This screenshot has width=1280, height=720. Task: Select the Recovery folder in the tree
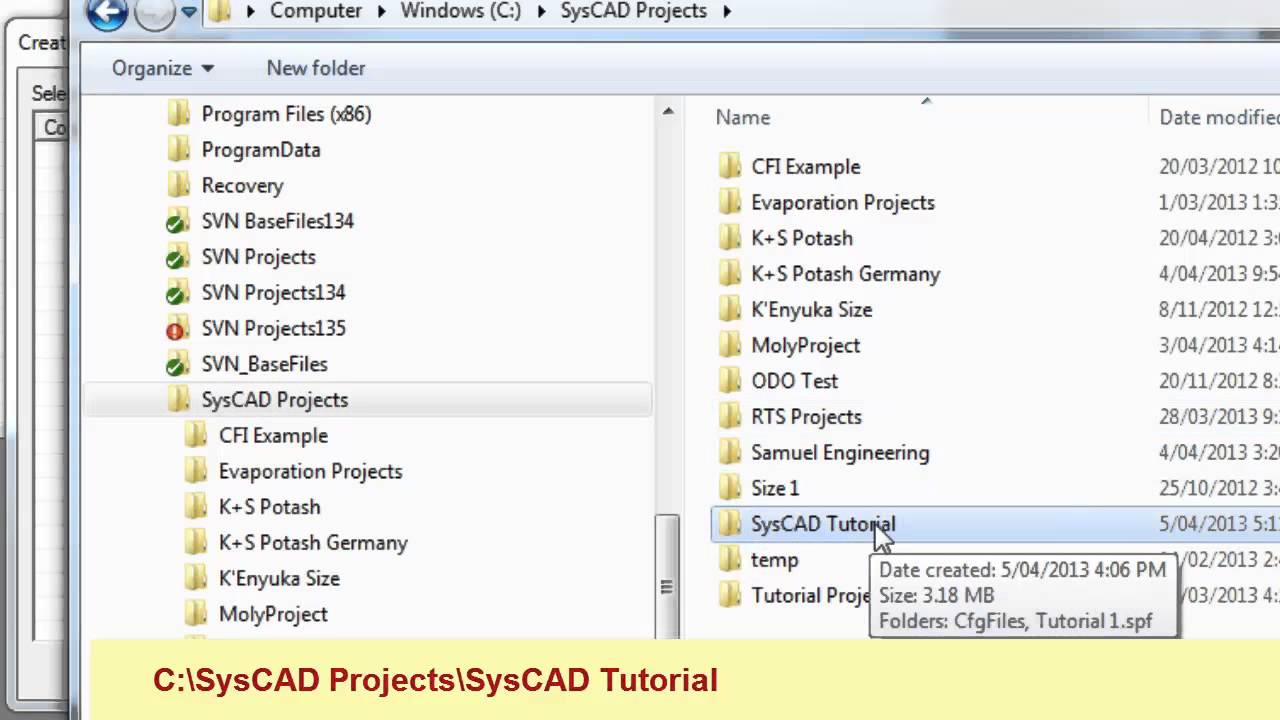[x=243, y=186]
